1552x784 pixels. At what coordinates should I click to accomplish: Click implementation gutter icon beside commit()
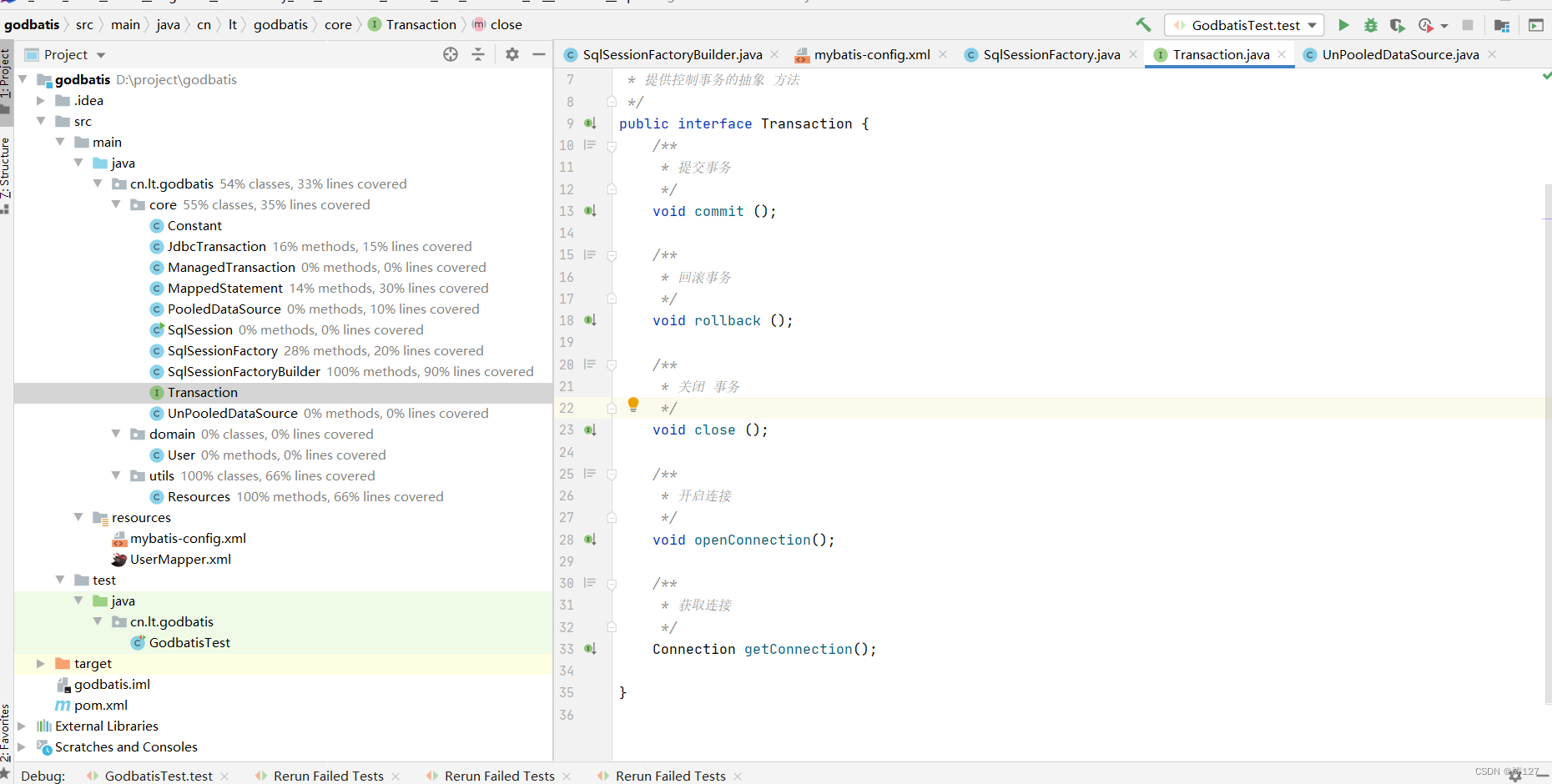590,211
